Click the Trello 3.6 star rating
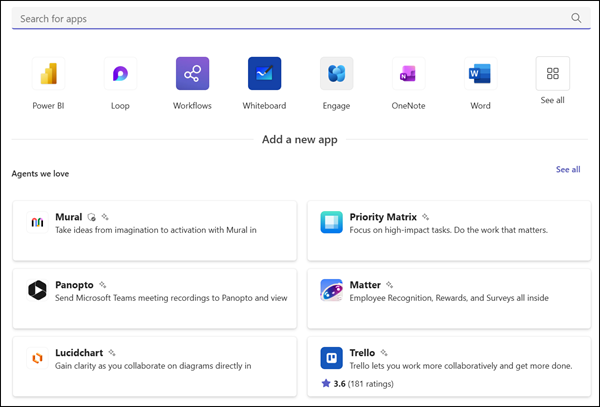The height and width of the screenshot is (407, 600). [334, 383]
